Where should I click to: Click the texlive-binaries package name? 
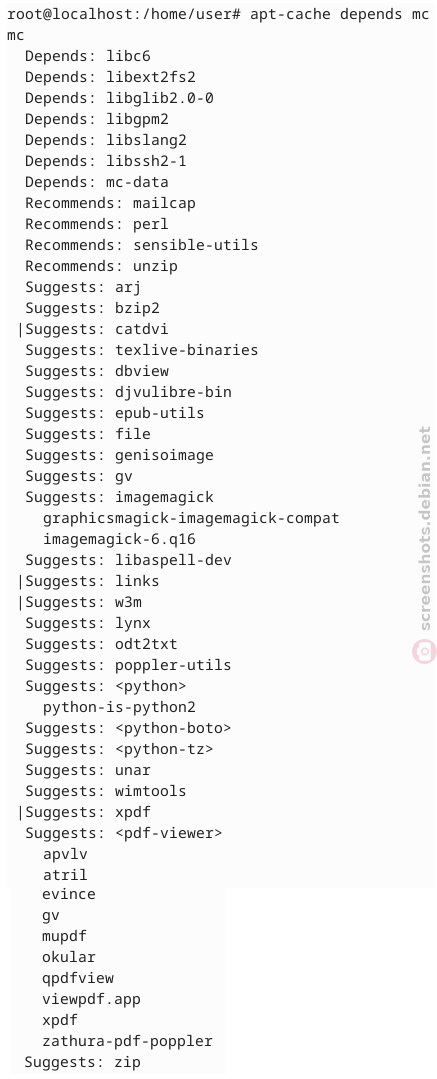click(x=186, y=350)
